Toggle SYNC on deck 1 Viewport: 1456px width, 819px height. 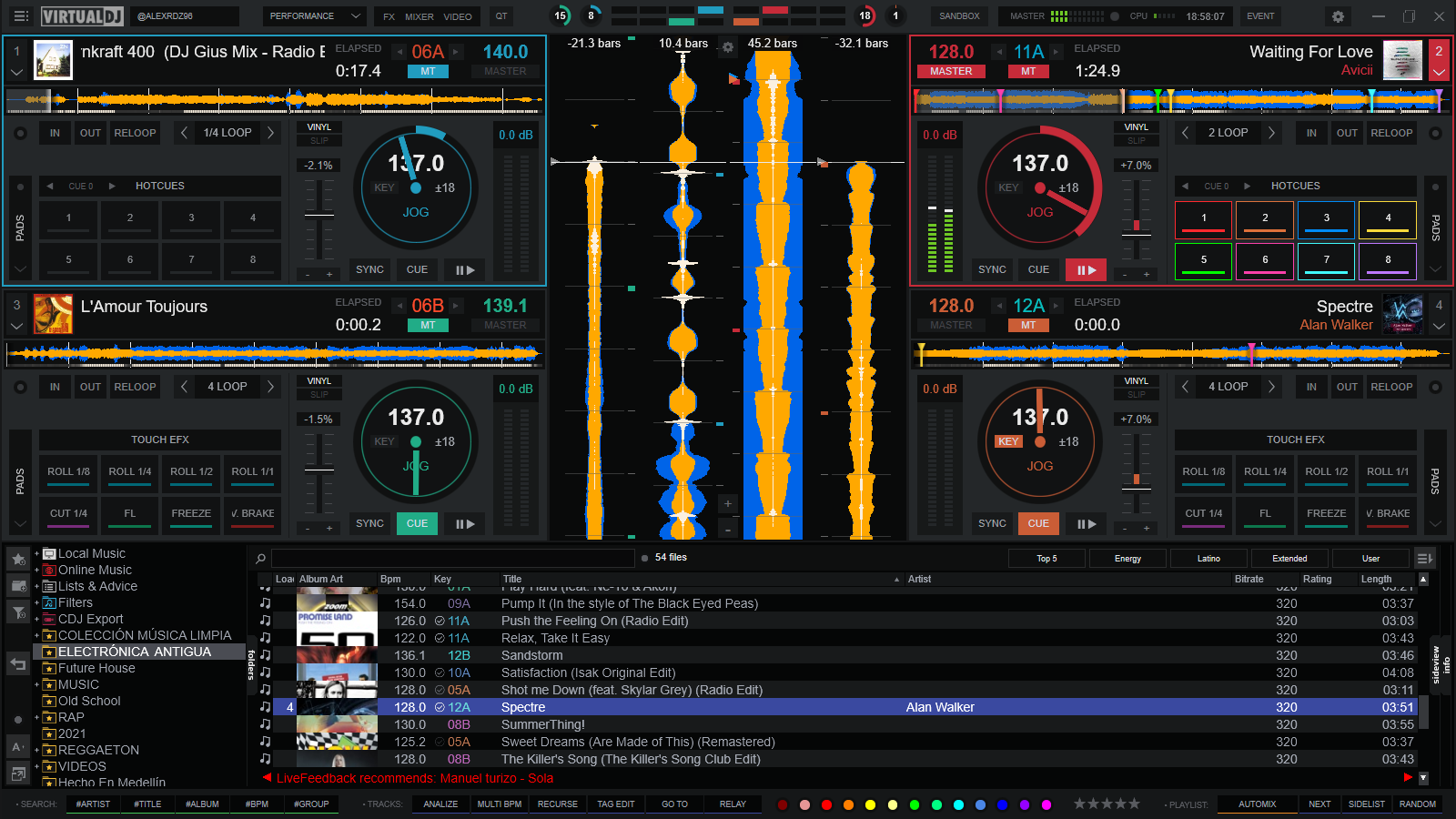369,269
